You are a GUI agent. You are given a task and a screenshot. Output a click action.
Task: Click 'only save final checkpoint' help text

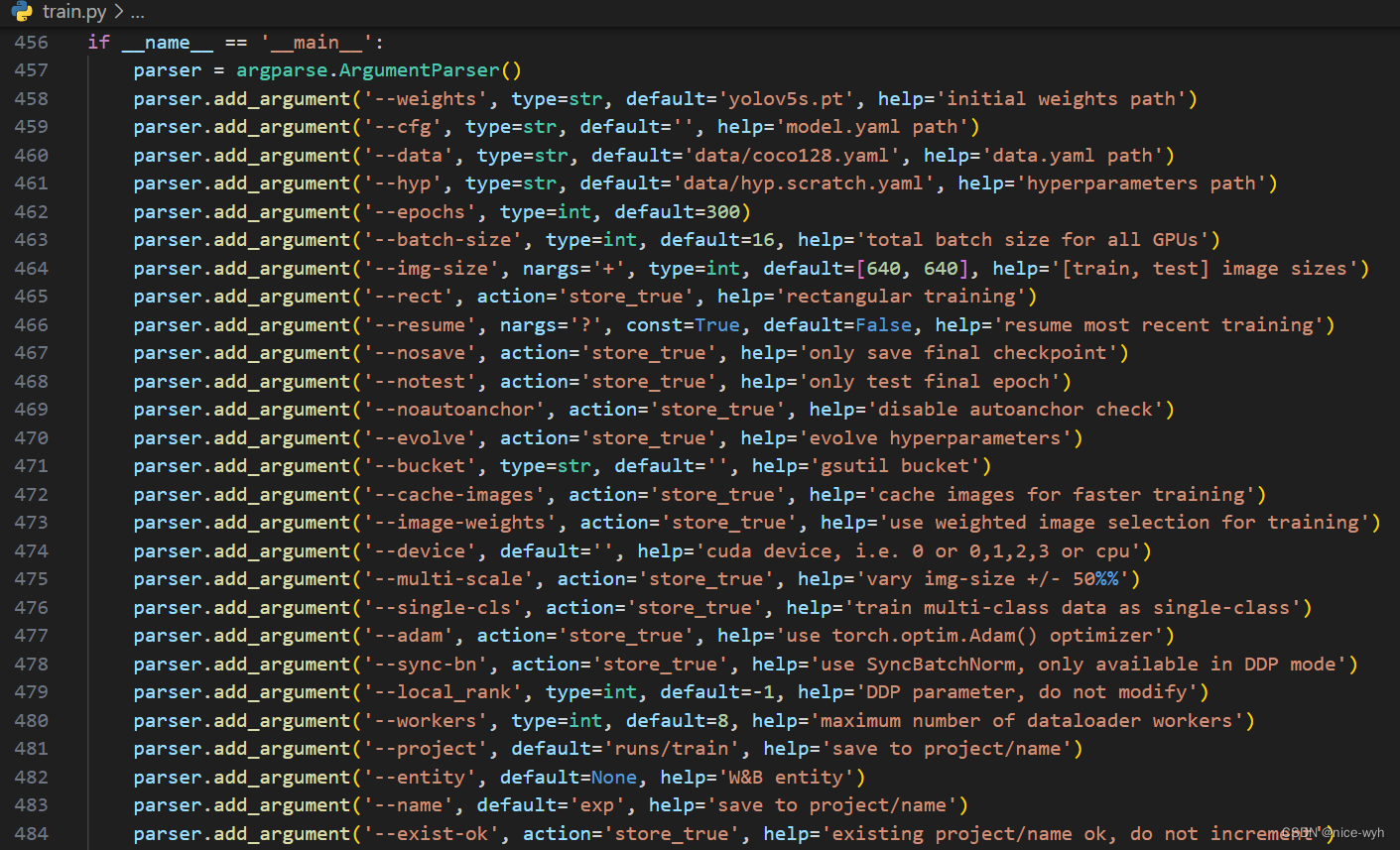[x=958, y=353]
